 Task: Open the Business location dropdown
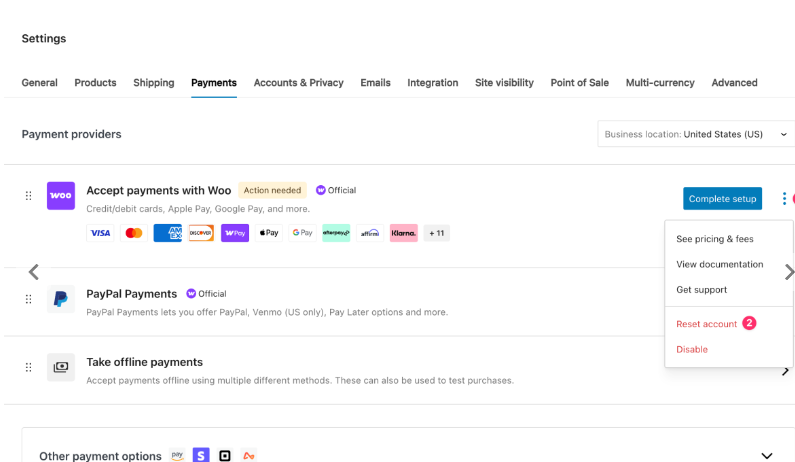click(x=696, y=134)
